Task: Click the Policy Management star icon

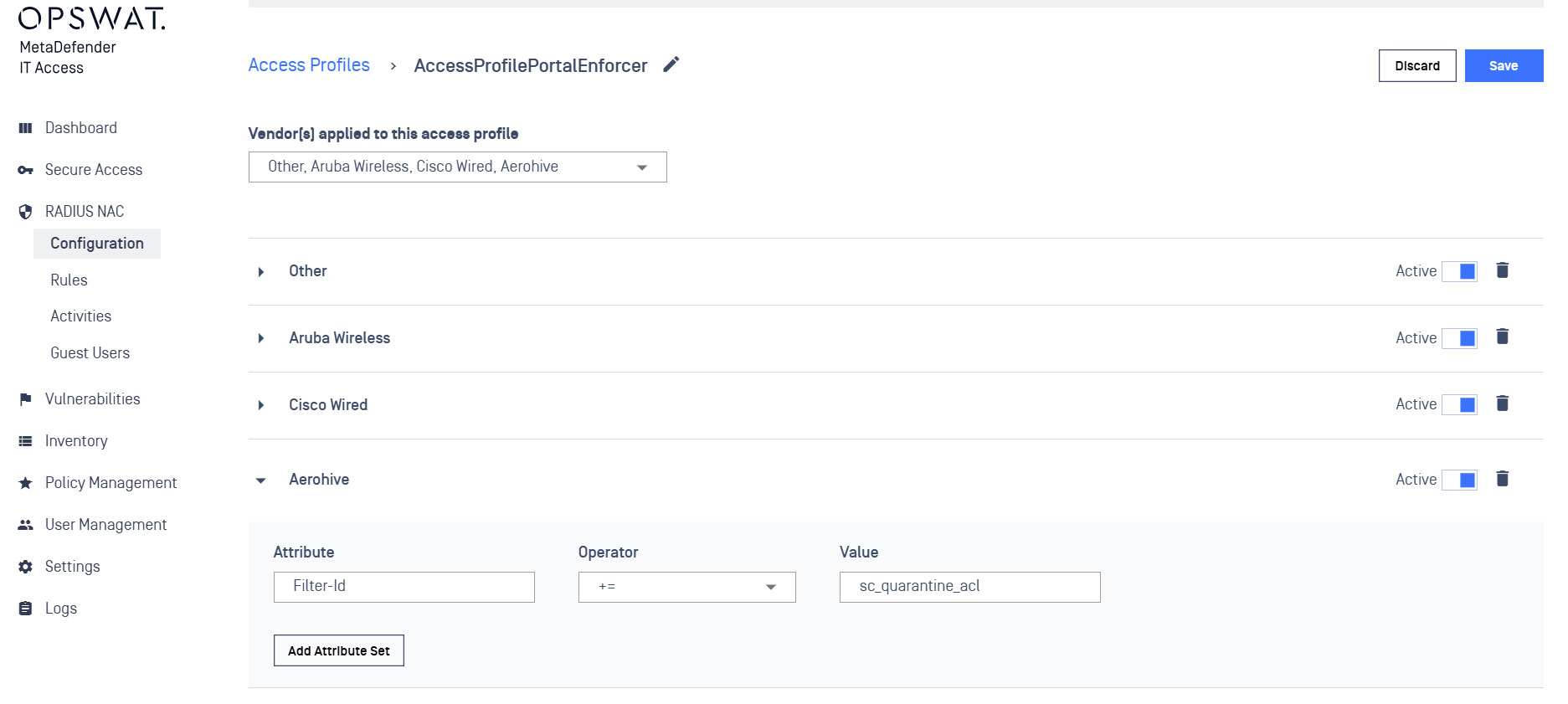Action: tap(25, 483)
